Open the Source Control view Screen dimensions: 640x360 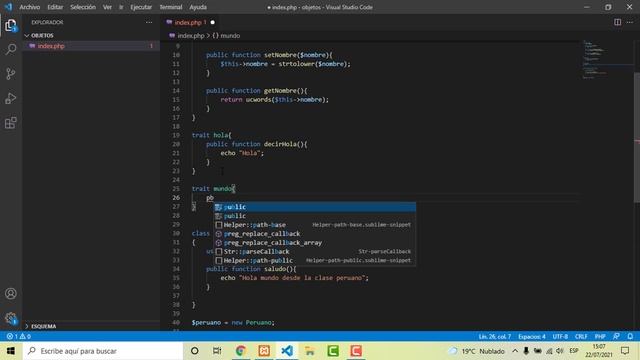[x=11, y=74]
